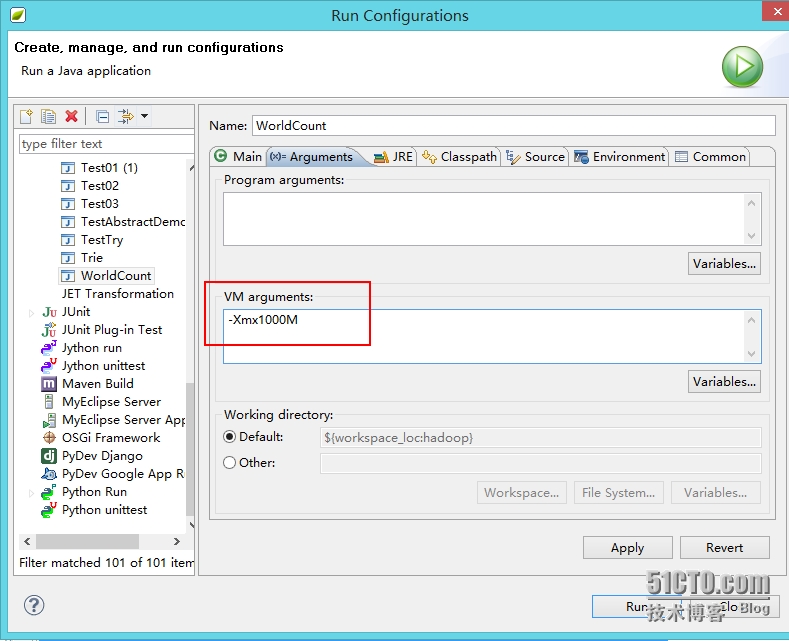This screenshot has width=789, height=641.
Task: Open the filter launch configurations icon
Action: pos(125,117)
